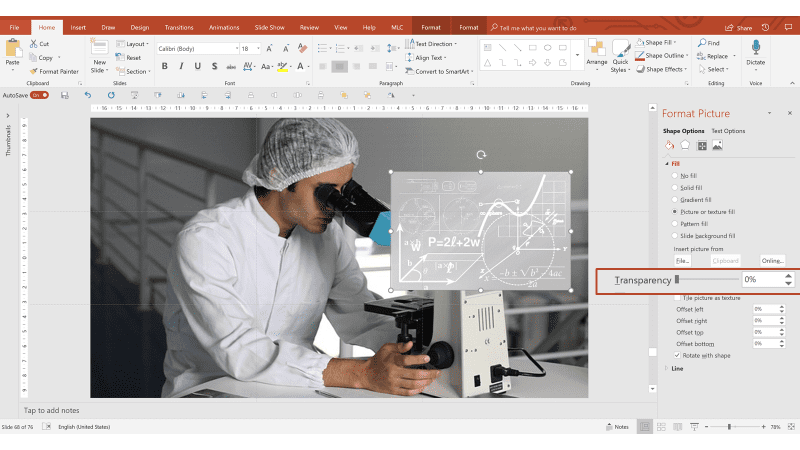Viewport: 800px width, 450px height.
Task: Select Slide background fill option
Action: coord(674,236)
